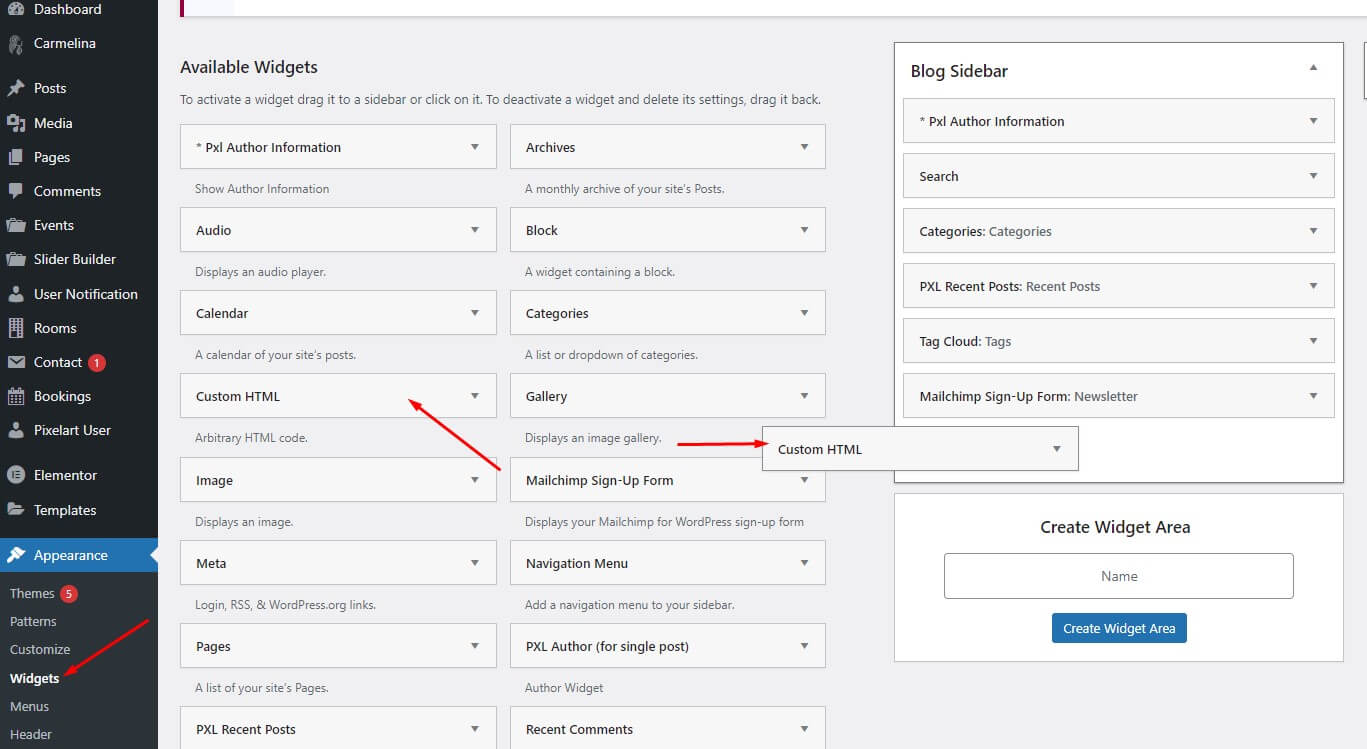1367x749 pixels.
Task: Click the Bookings calendar icon
Action: [x=16, y=396]
